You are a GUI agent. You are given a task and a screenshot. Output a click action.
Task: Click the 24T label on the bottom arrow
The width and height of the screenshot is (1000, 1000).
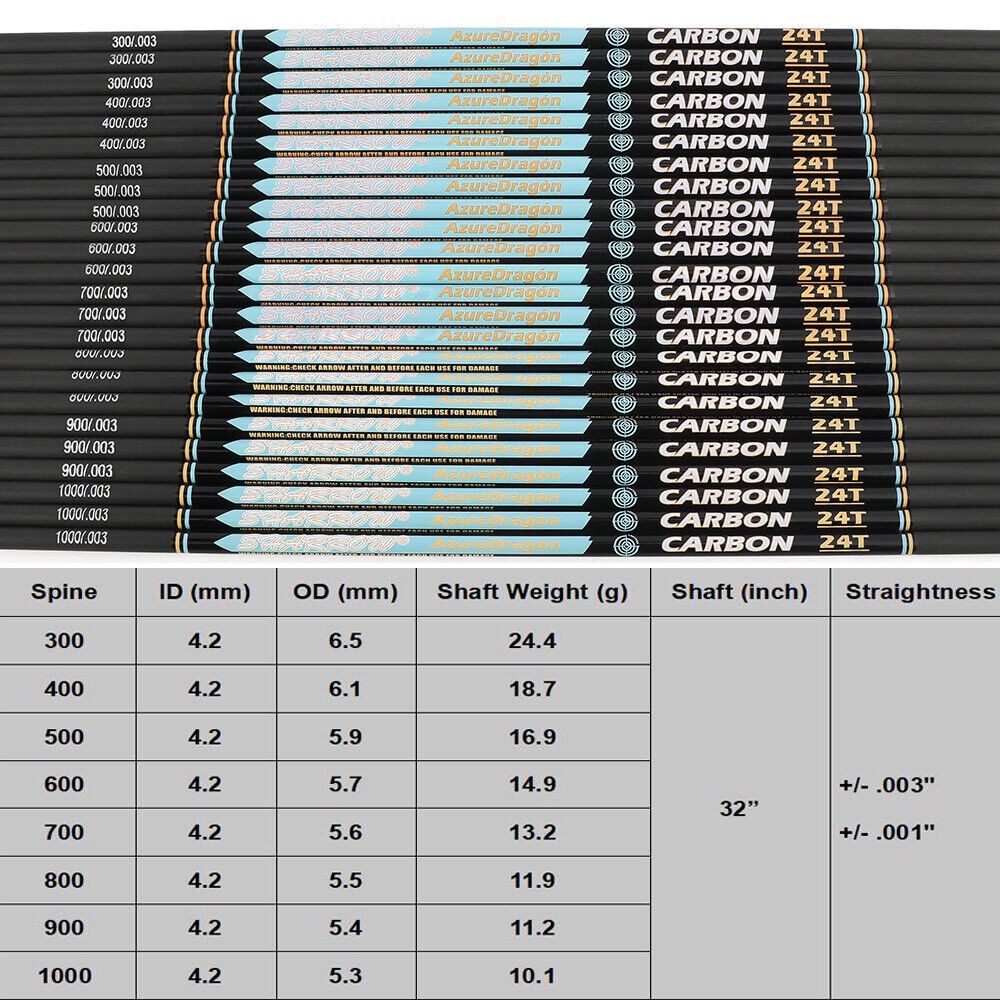842,541
